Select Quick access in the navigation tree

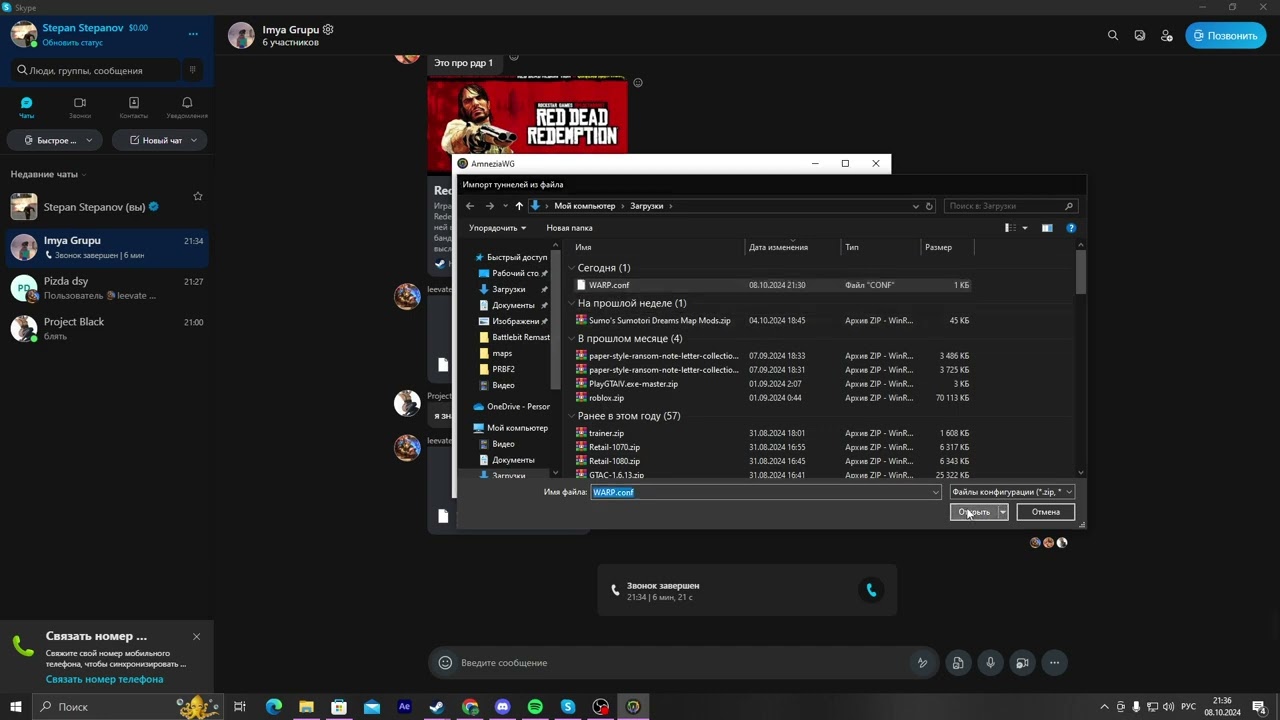pyautogui.click(x=511, y=257)
